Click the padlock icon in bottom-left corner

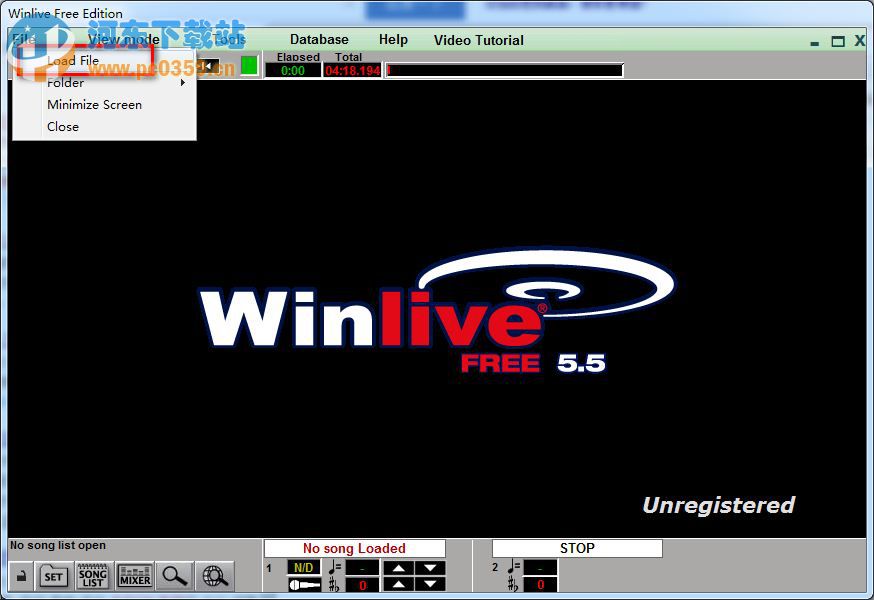point(19,574)
